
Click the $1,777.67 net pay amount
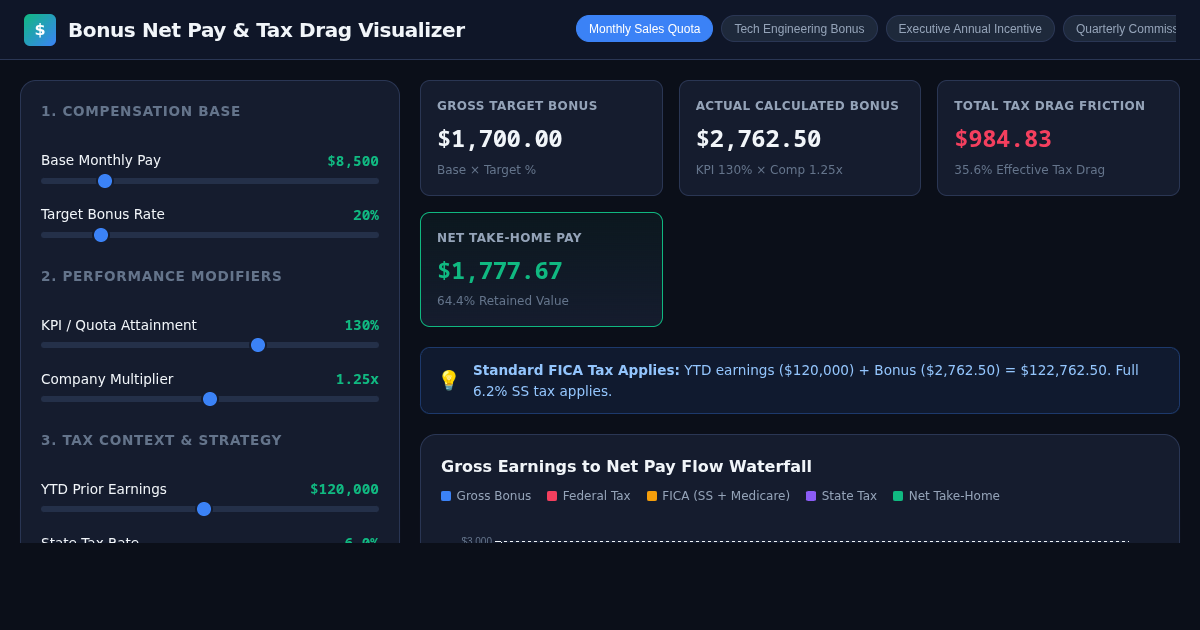click(x=500, y=271)
